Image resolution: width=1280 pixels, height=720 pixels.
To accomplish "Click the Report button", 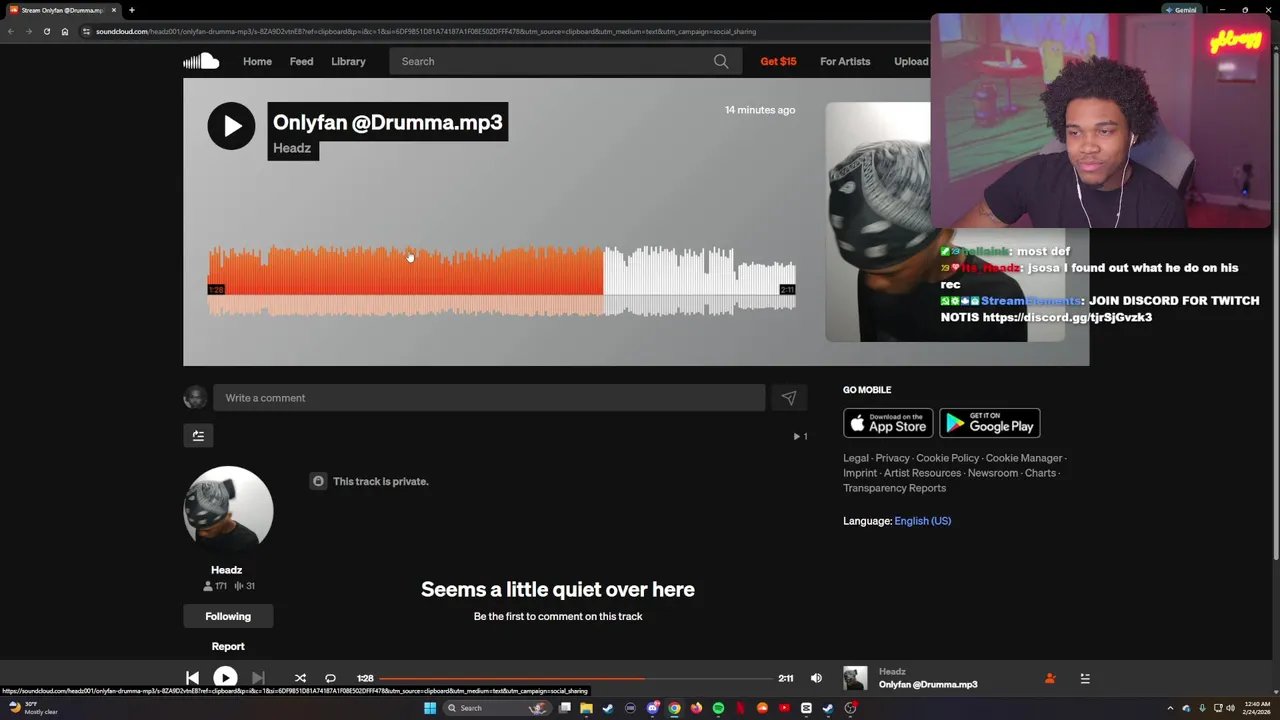I will (228, 646).
